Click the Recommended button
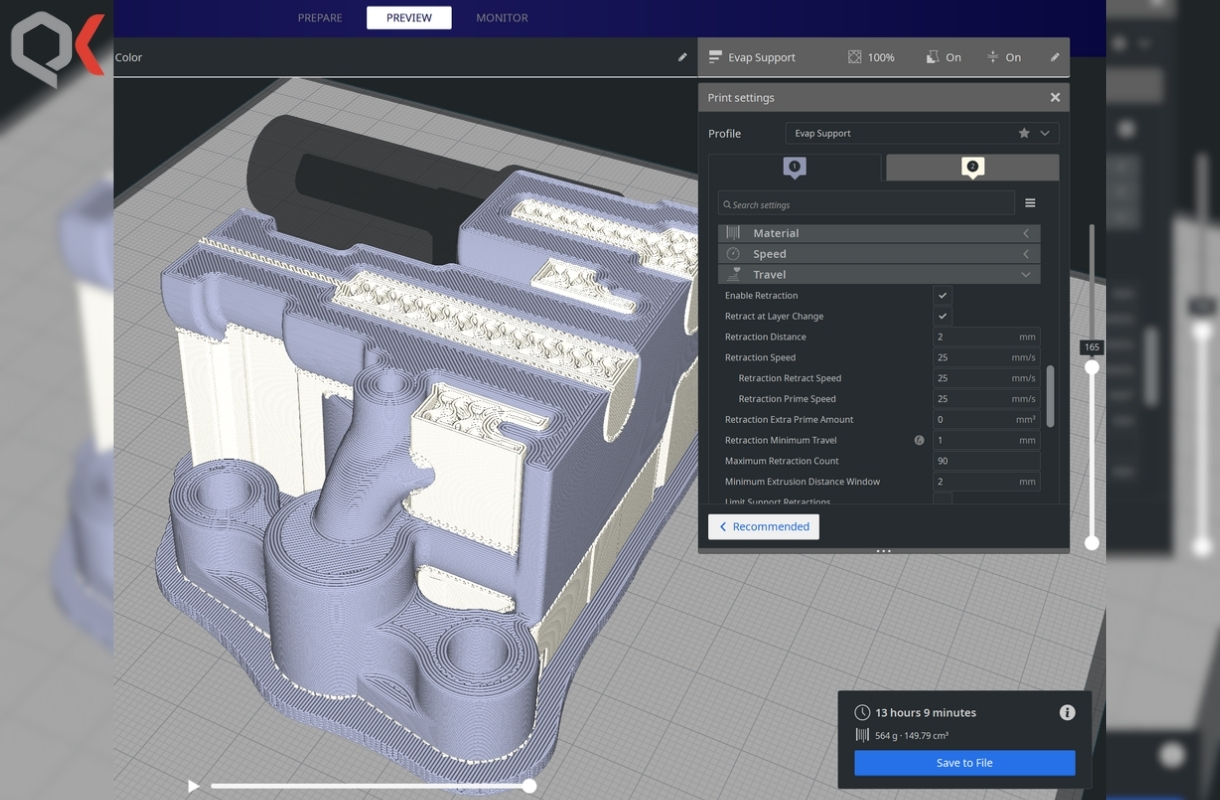 [x=764, y=527]
